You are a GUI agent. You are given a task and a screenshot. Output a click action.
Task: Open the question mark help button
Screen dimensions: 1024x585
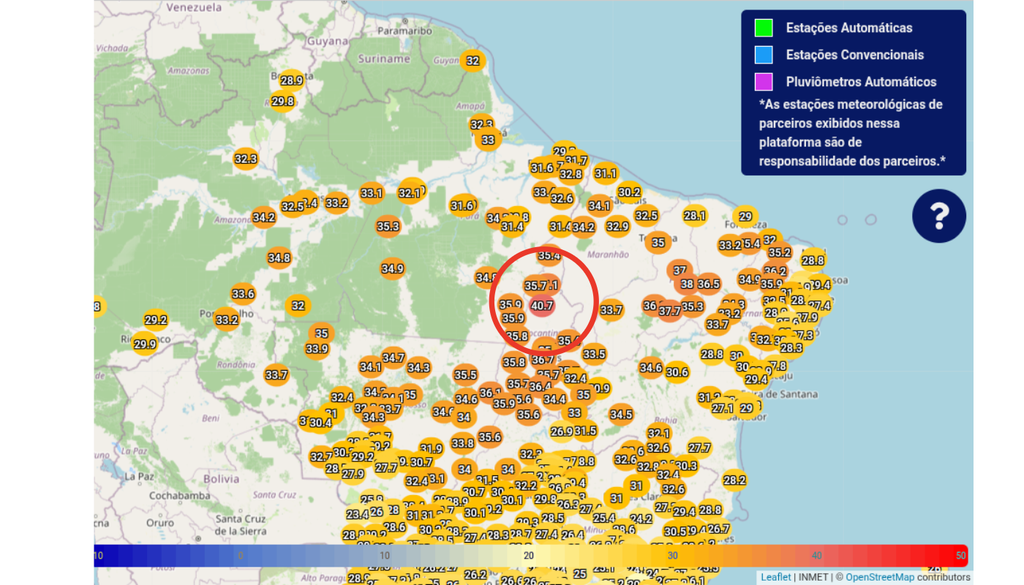click(938, 216)
